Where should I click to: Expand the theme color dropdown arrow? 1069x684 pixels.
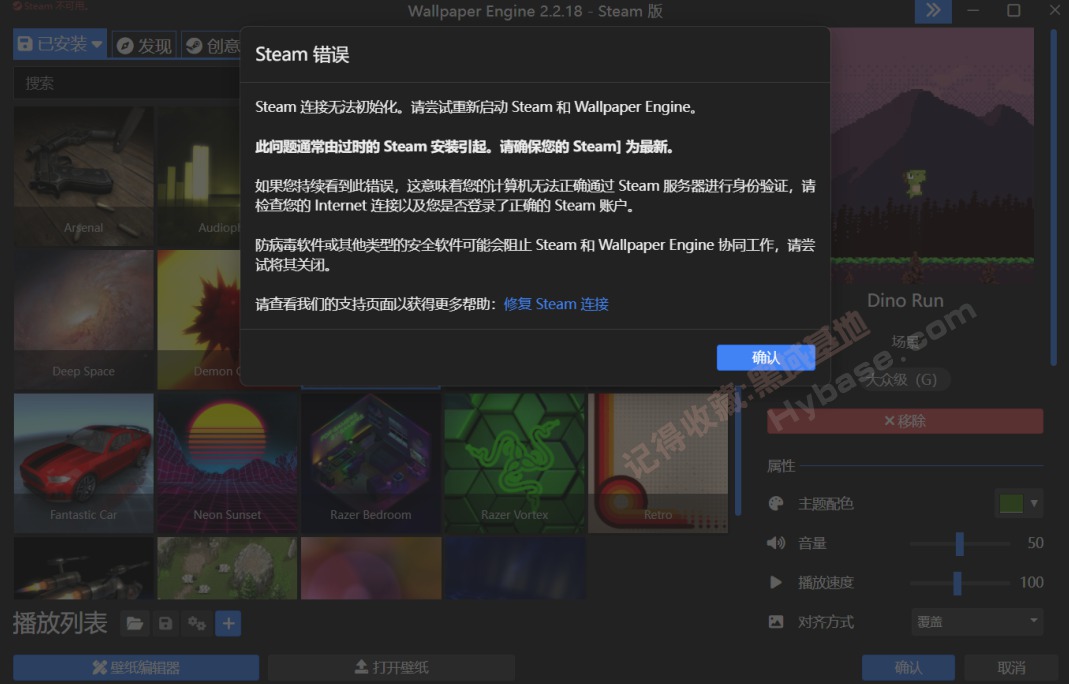[1034, 504]
